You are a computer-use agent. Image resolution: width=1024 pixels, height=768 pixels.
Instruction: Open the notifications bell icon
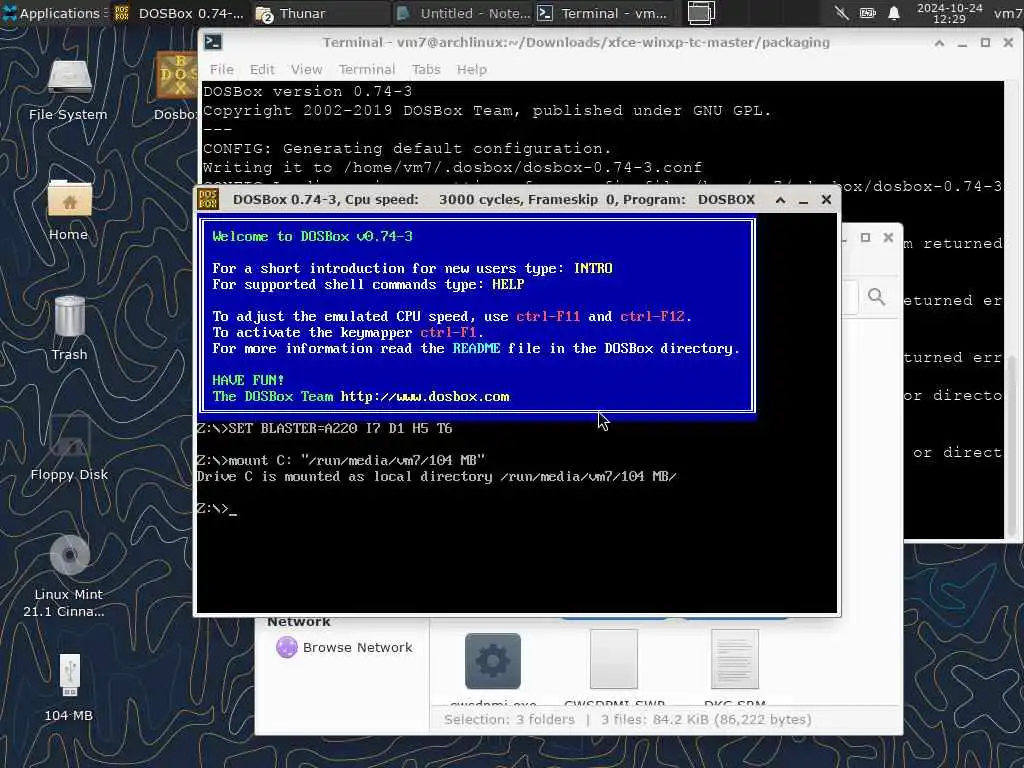(x=893, y=13)
